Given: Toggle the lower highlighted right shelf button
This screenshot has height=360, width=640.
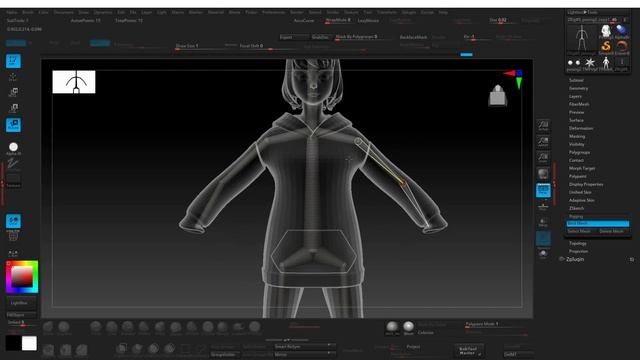Looking at the screenshot, I should click(543, 238).
